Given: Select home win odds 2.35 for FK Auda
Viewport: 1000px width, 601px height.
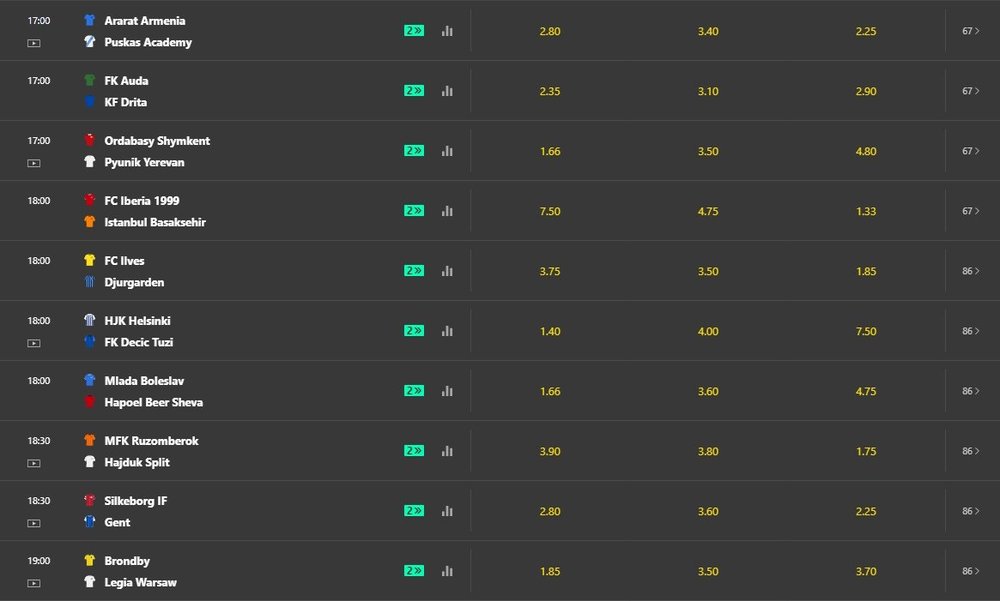Looking at the screenshot, I should [550, 91].
